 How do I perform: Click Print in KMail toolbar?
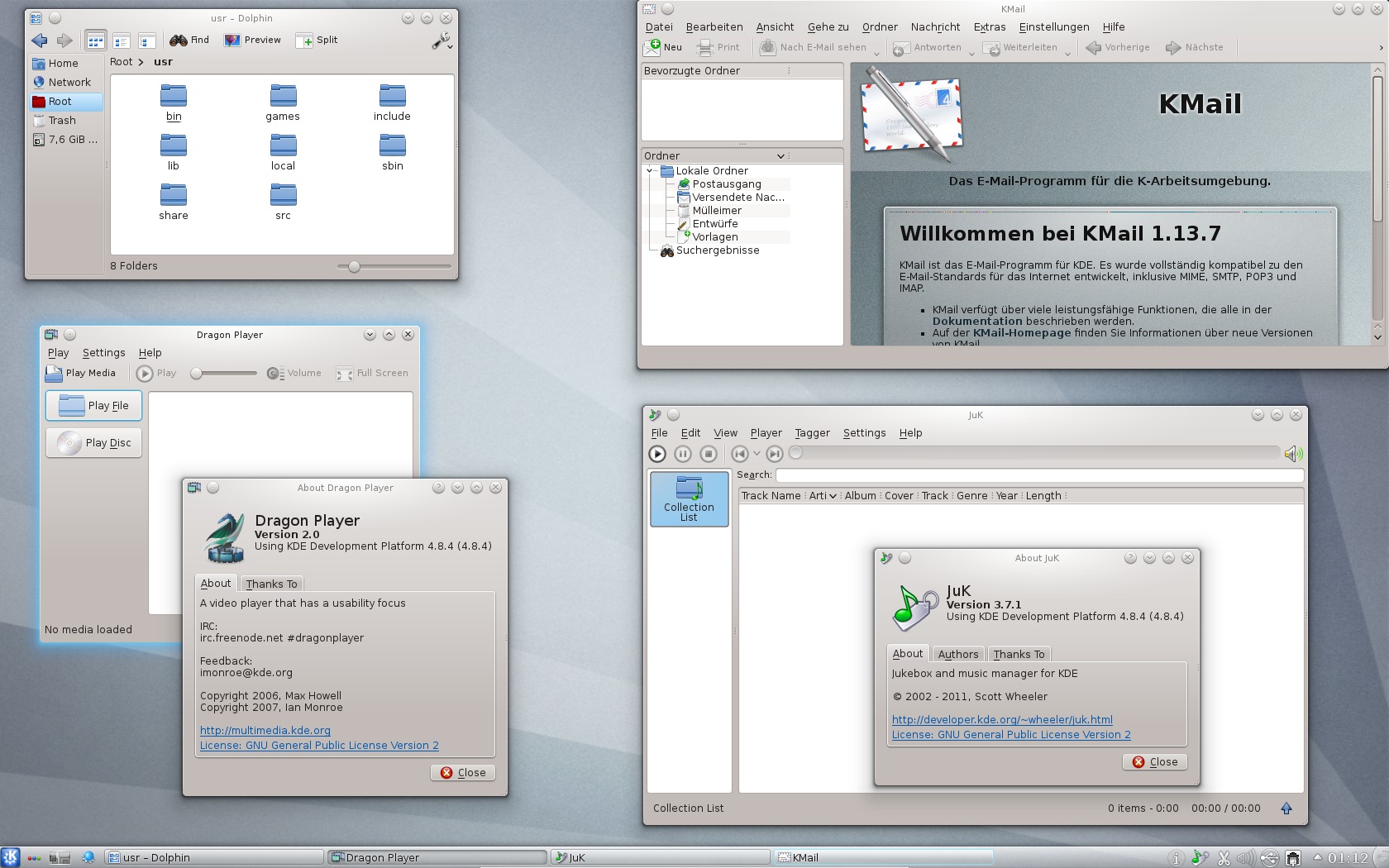point(718,48)
